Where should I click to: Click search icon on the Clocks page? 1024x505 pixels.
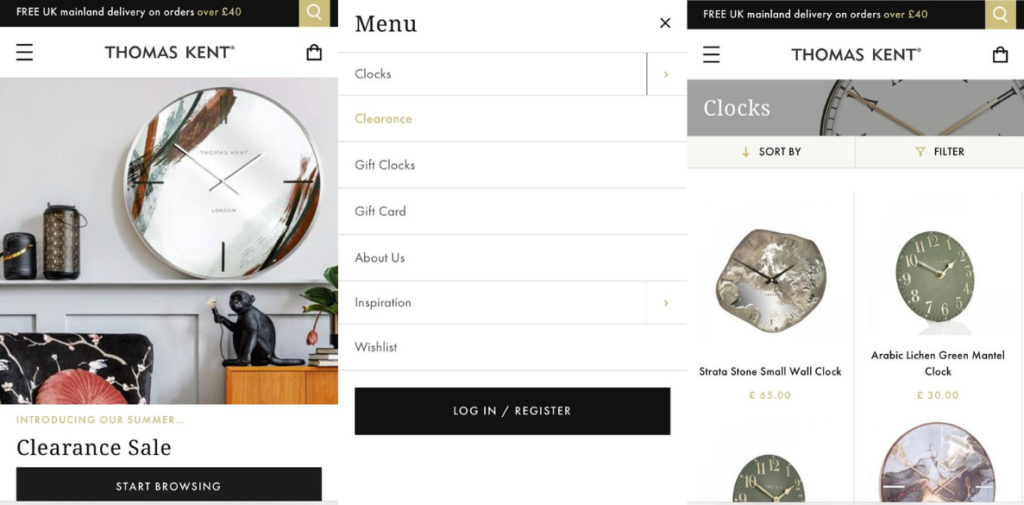pyautogui.click(x=1000, y=14)
